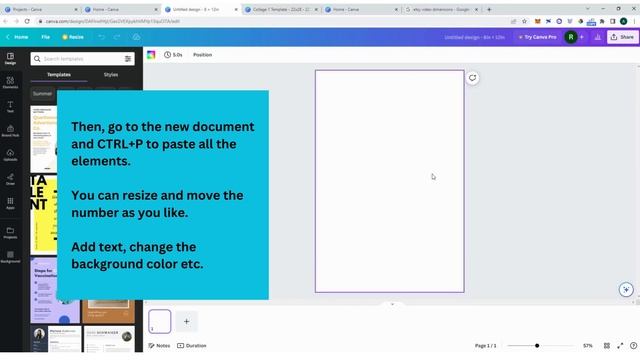This screenshot has height=360, width=640.
Task: Open the Projects panel in sidebar
Action: pos(10,233)
